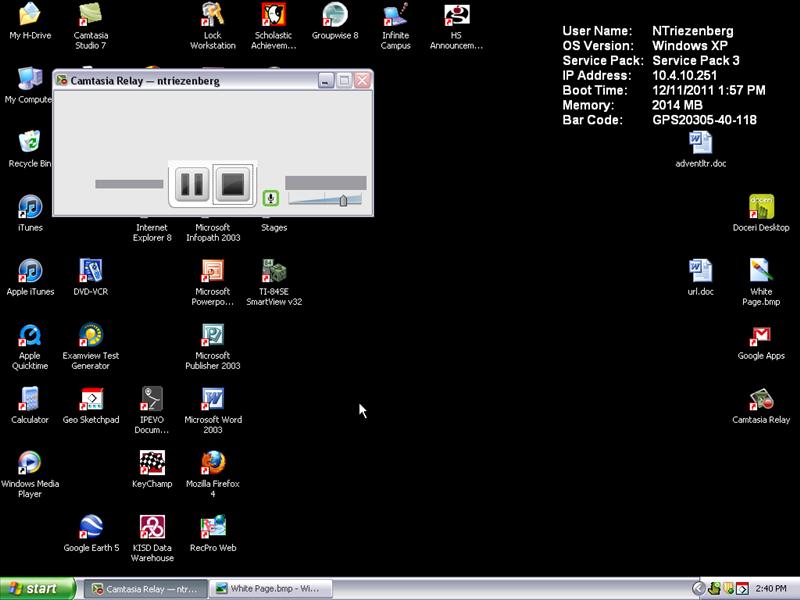Open My H-Drive desktop icon

pyautogui.click(x=30, y=14)
